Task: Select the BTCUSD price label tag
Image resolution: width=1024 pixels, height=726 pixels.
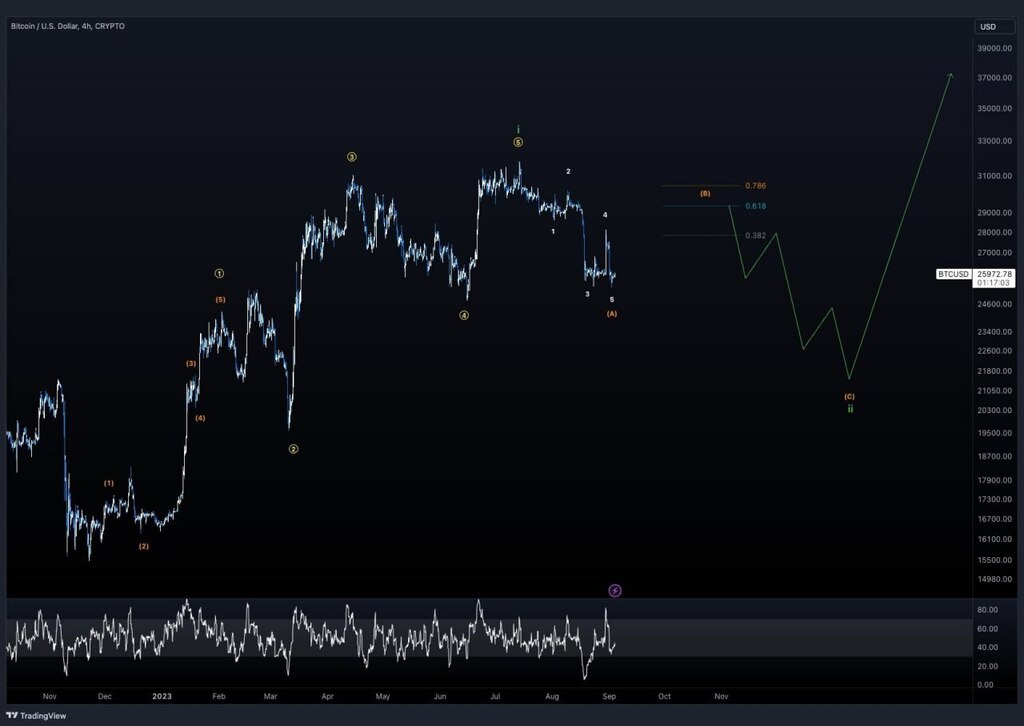Action: coord(953,274)
